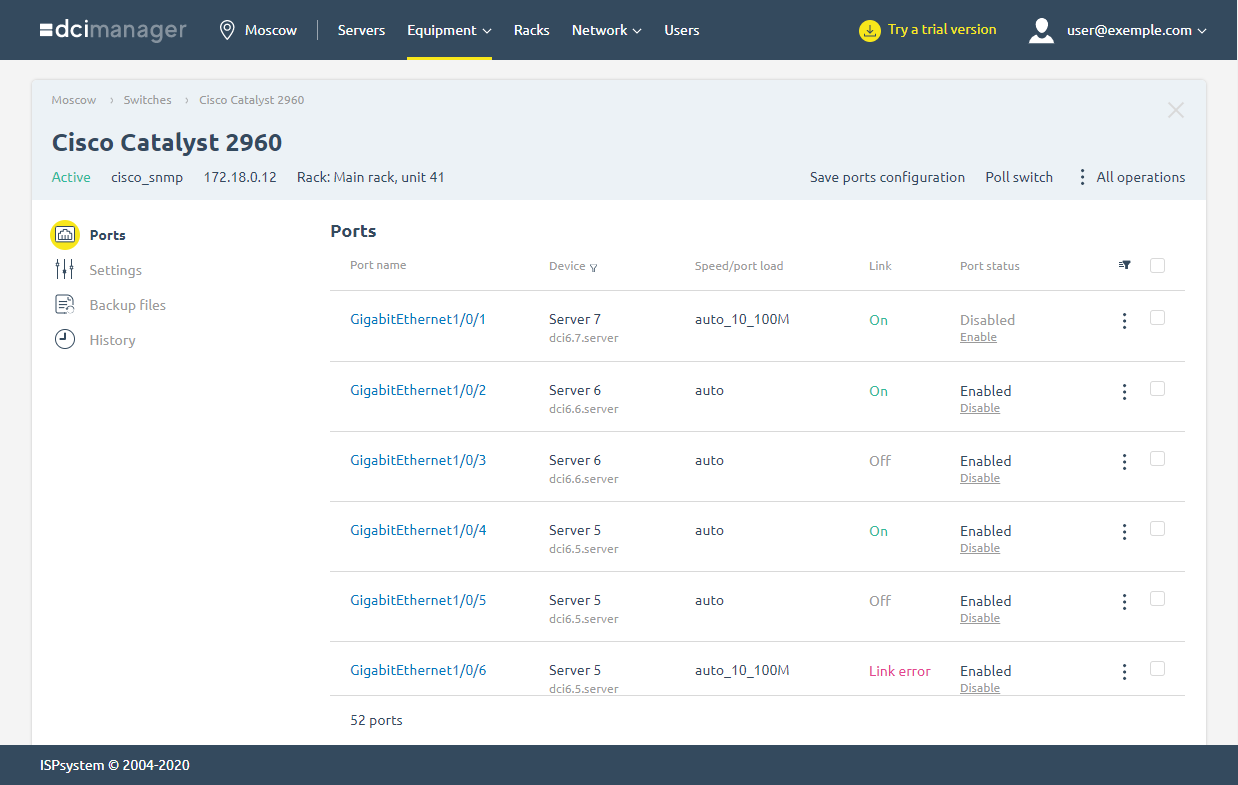Enable the GigabitEthernet1/0/1 port

coord(978,338)
